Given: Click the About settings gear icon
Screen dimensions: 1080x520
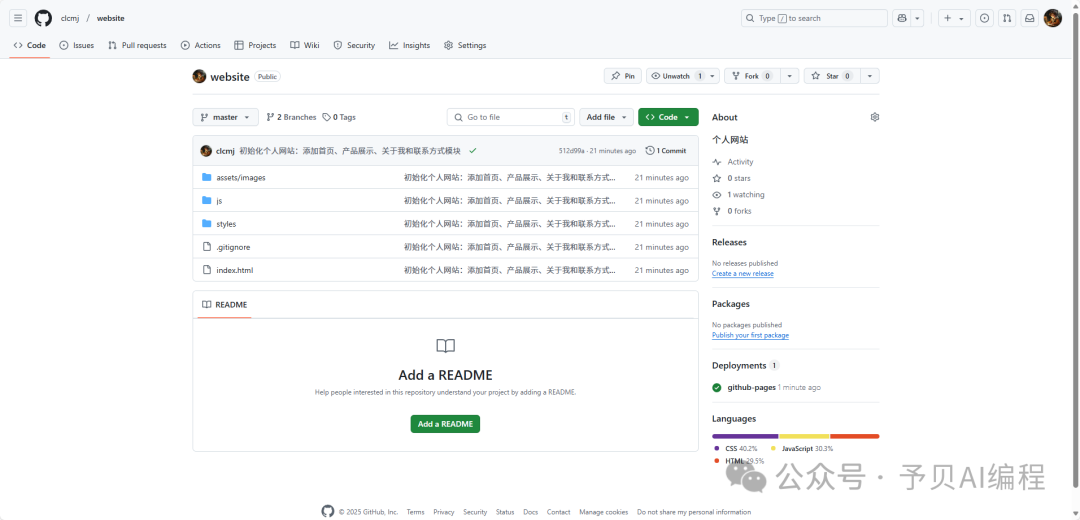Looking at the screenshot, I should click(x=875, y=117).
